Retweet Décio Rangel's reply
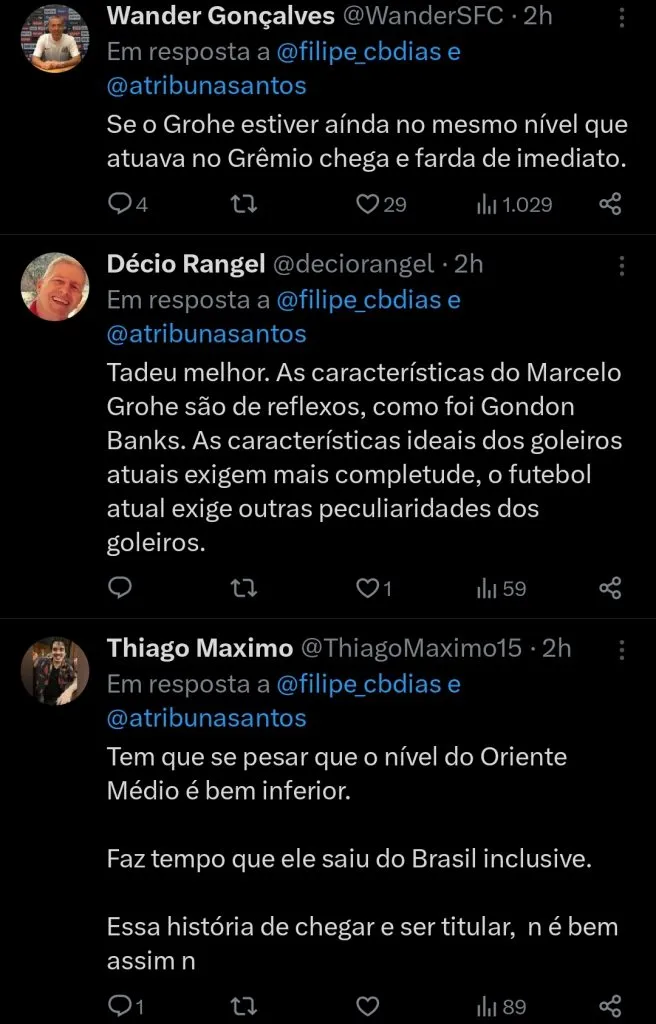 [243, 589]
